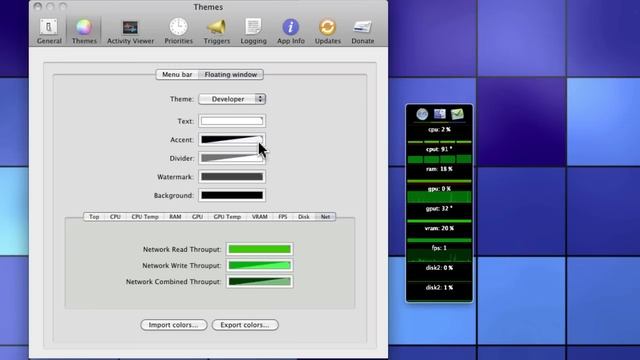The width and height of the screenshot is (640, 360).
Task: Click the ram: 18 % reading
Action: point(439,169)
